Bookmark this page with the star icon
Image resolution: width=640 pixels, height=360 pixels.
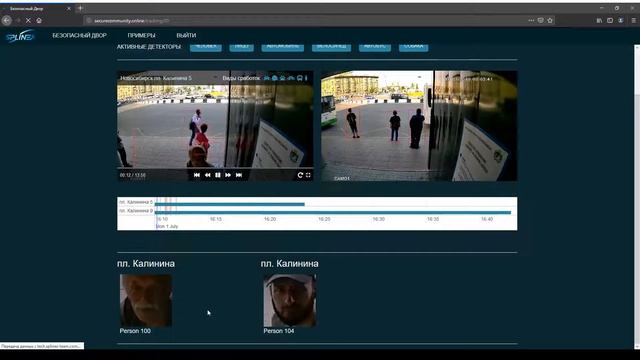point(550,20)
